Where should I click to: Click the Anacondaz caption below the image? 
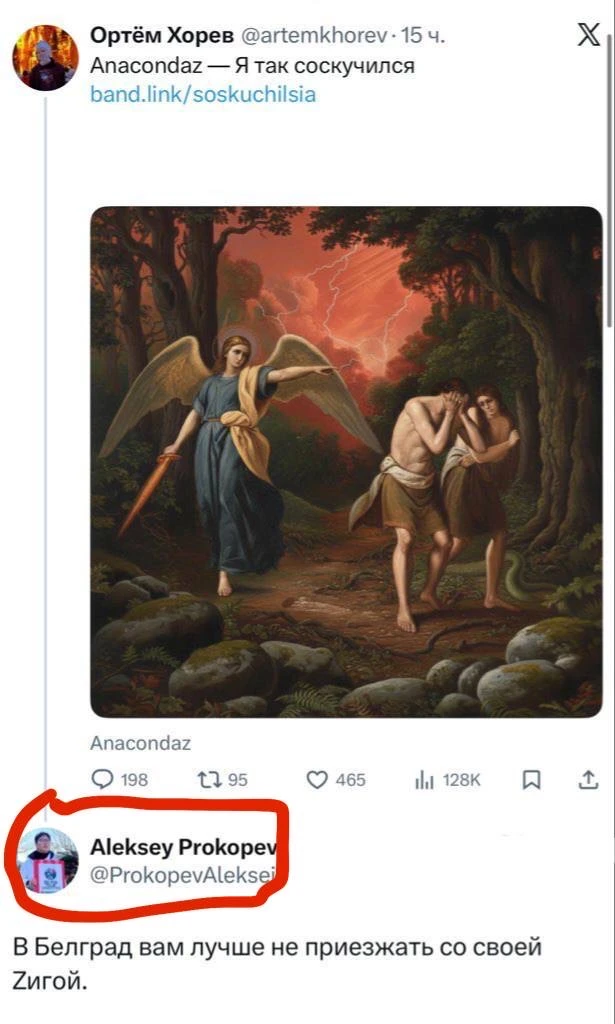click(140, 743)
